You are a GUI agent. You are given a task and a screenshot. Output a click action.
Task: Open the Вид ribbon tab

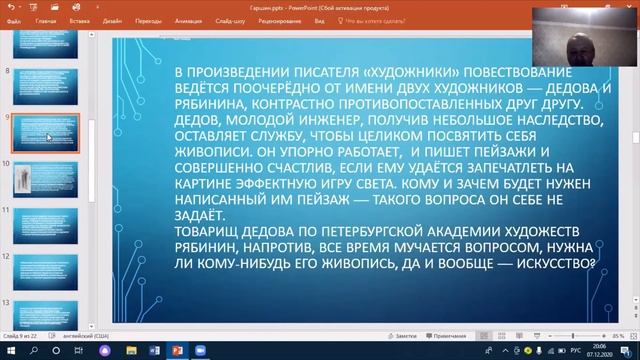[x=320, y=21]
